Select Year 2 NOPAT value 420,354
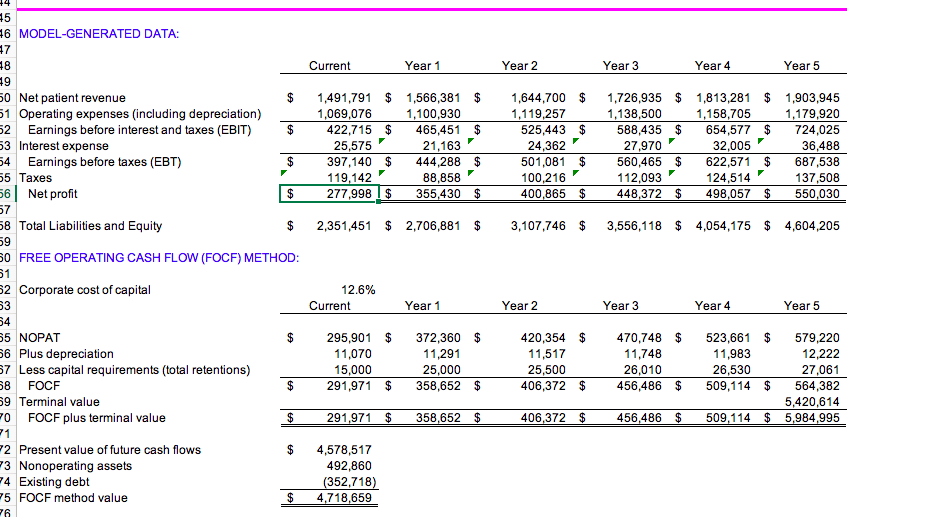The width and height of the screenshot is (945, 517). pos(543,337)
